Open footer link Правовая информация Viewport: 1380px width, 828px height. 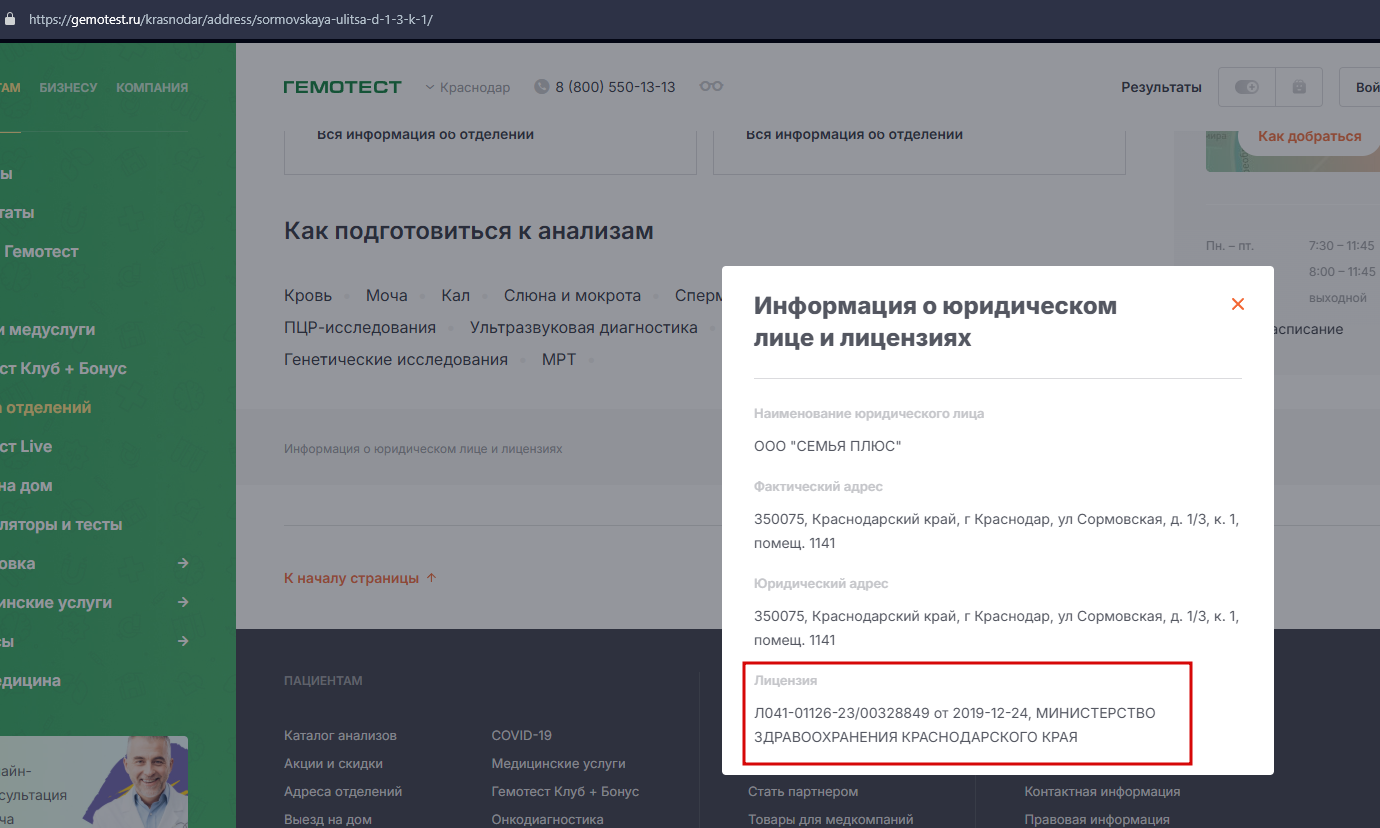pos(1097,819)
